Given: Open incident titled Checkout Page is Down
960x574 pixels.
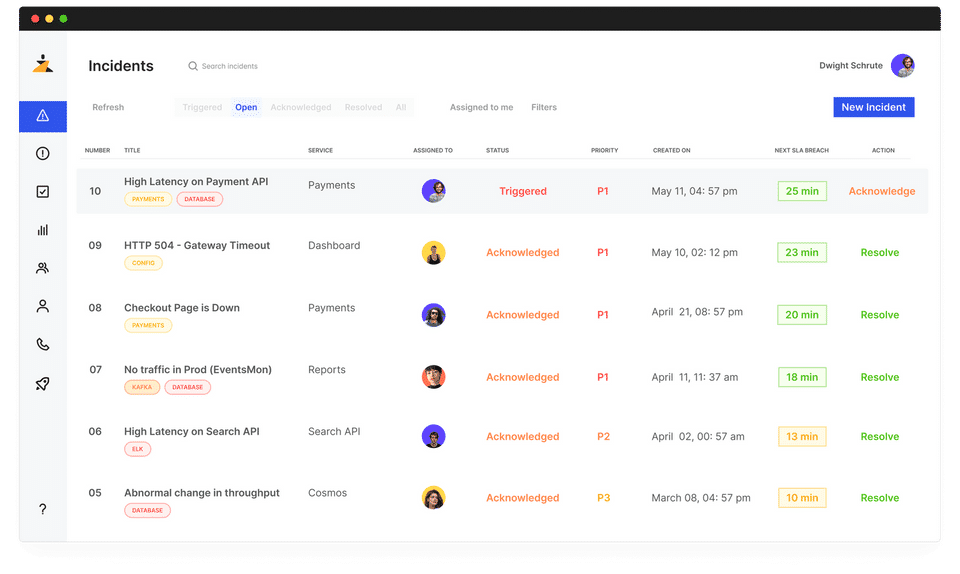Looking at the screenshot, I should (182, 308).
